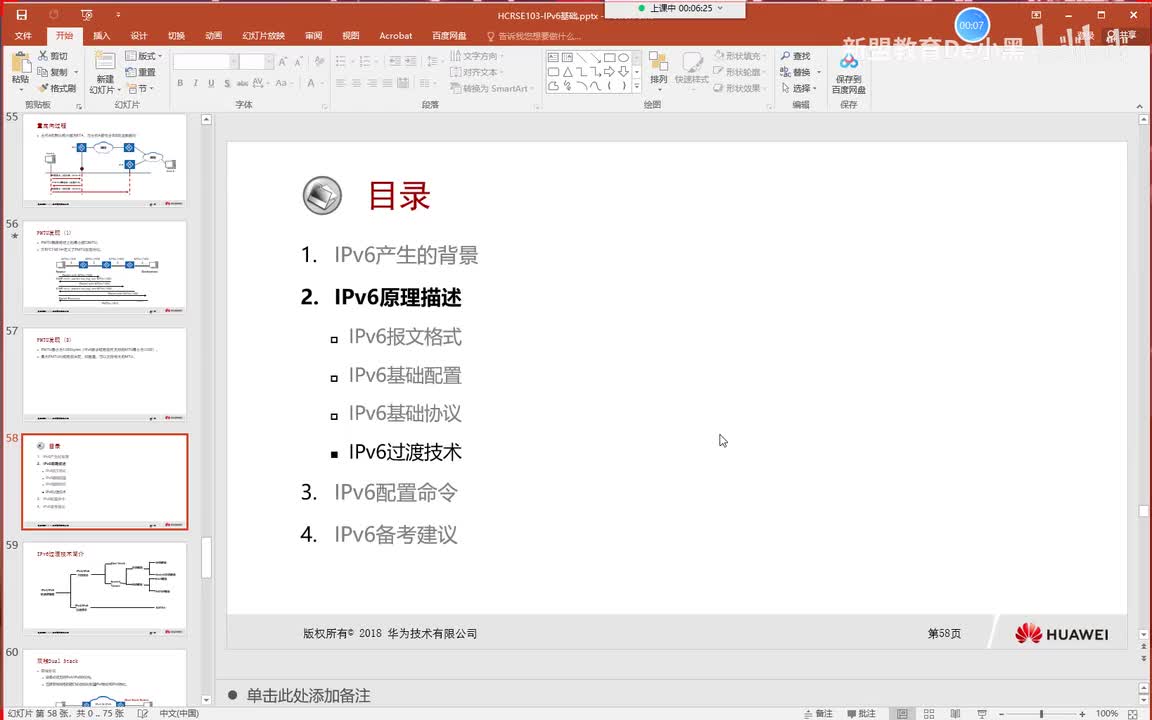Toggle align text left
1152x720 pixels.
pos(341,83)
